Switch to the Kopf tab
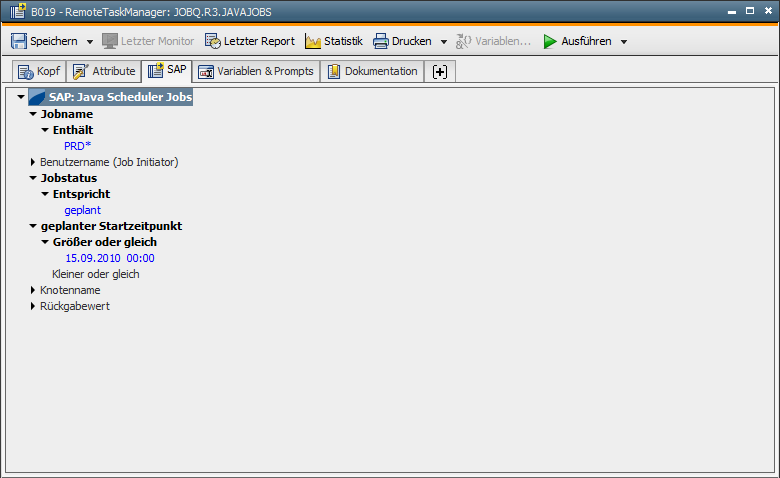 (39, 71)
